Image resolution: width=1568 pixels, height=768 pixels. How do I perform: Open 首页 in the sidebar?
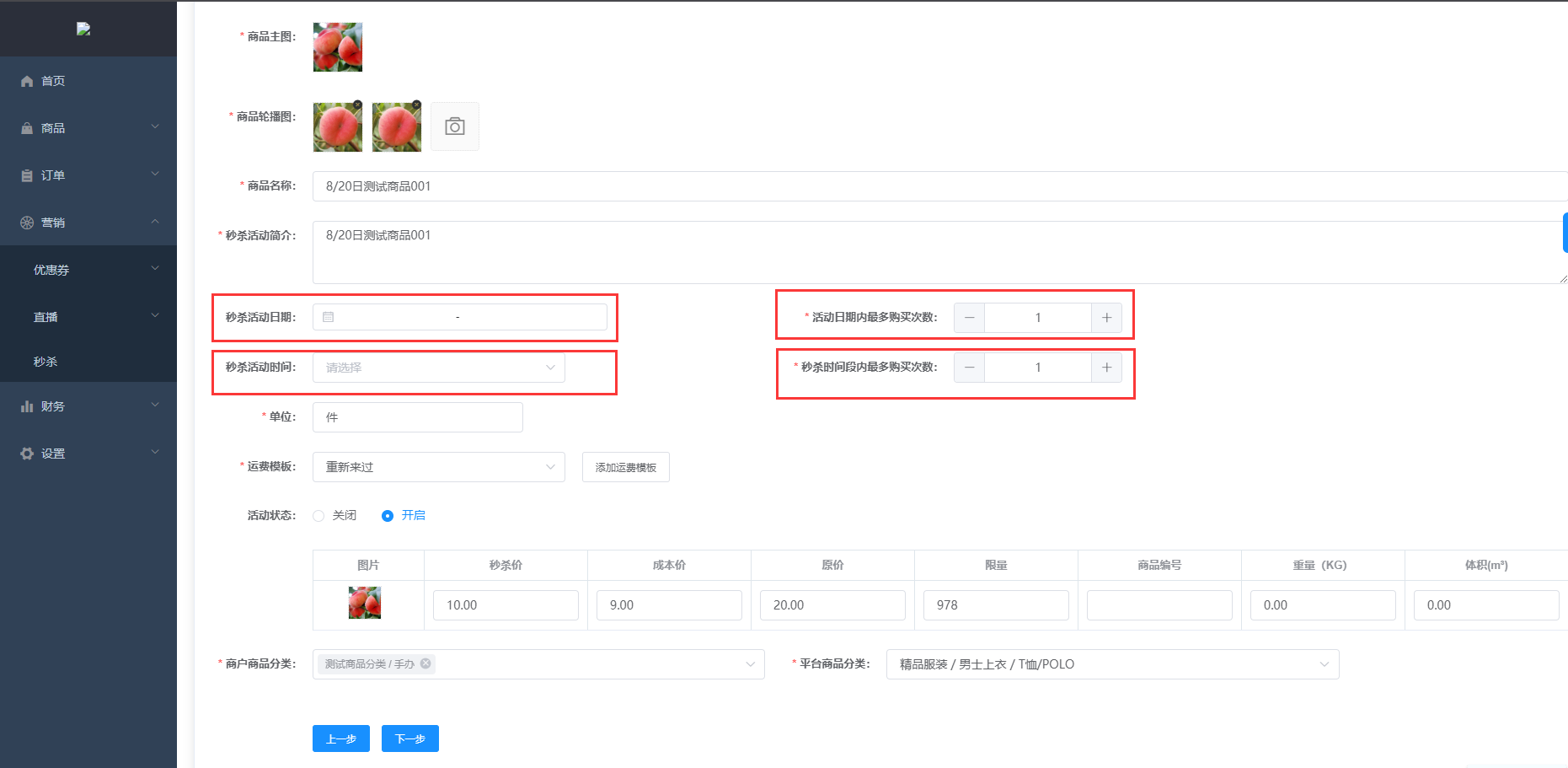pos(53,81)
